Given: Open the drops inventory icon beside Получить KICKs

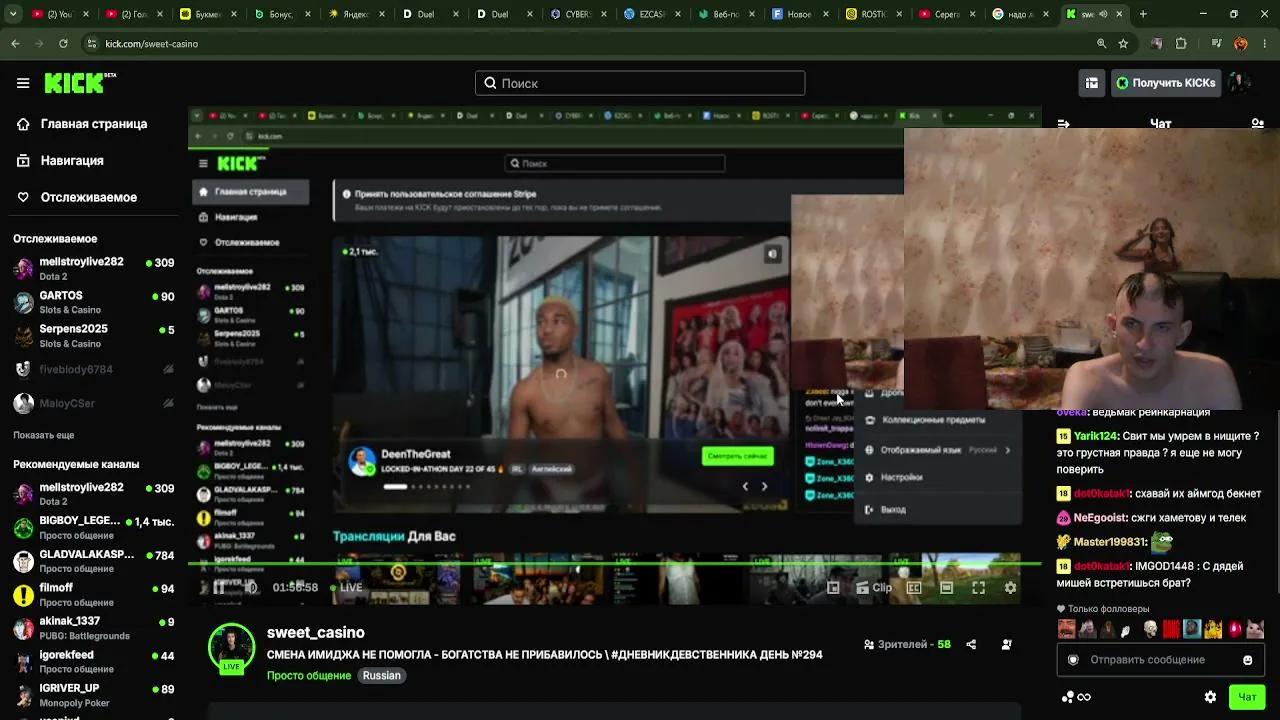Looking at the screenshot, I should pos(1092,83).
